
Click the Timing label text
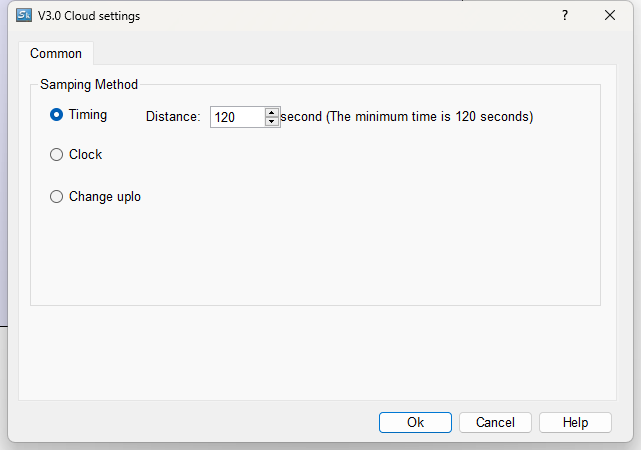(x=88, y=115)
